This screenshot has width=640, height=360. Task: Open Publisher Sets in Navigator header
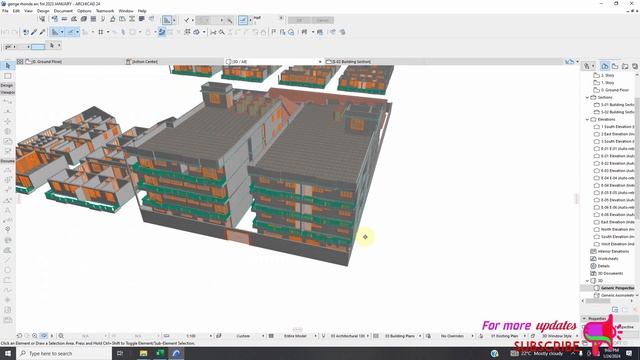pos(635,66)
